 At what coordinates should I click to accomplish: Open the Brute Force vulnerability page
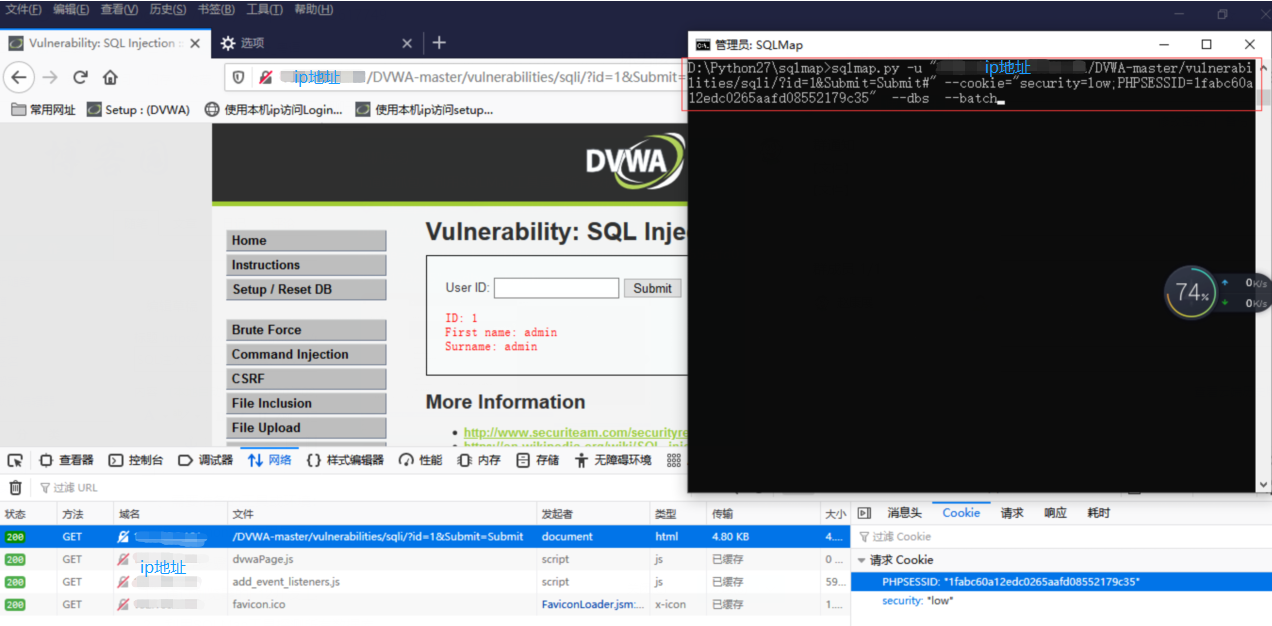click(306, 330)
